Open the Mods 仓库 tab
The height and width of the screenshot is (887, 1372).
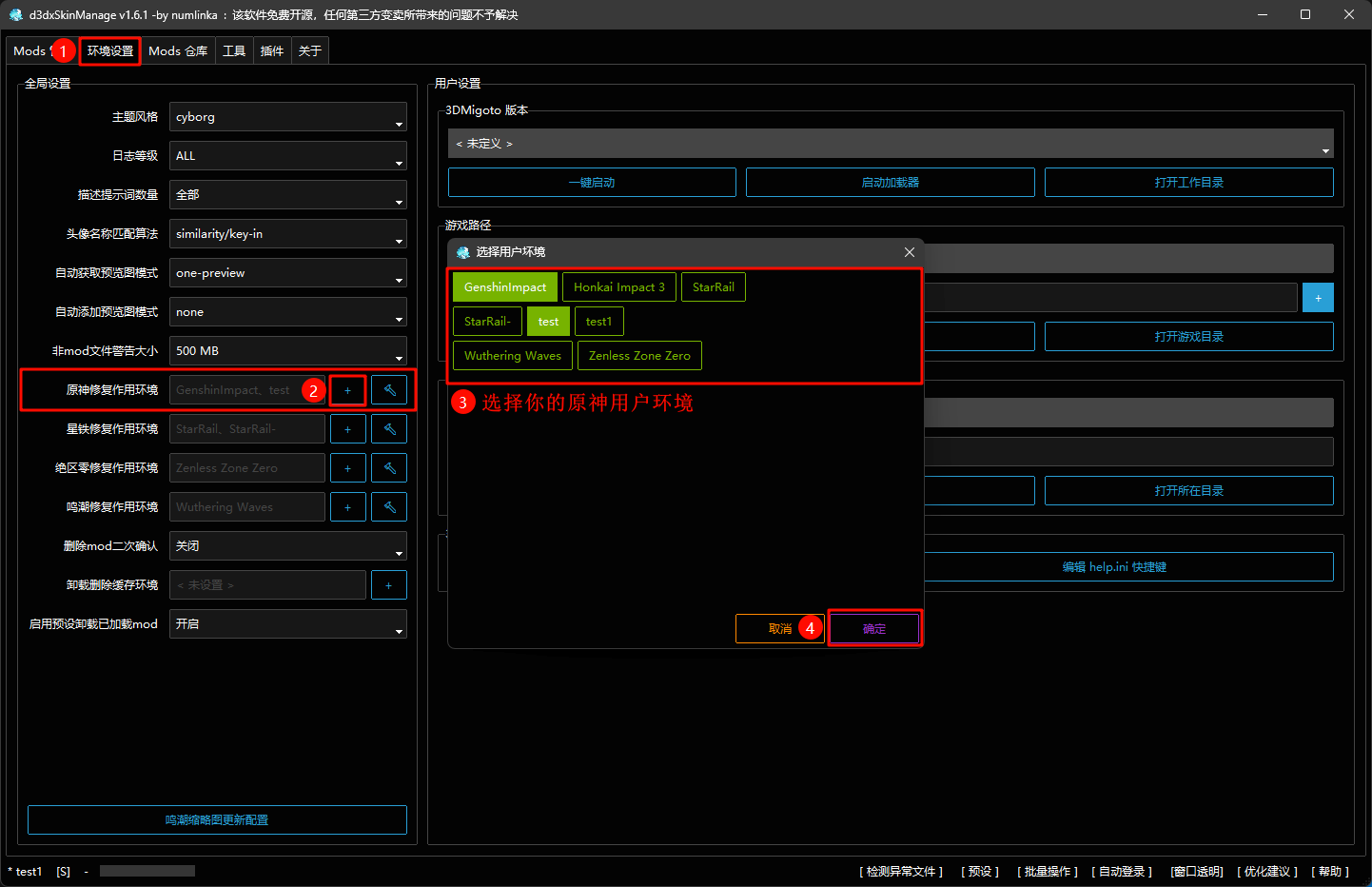point(178,50)
